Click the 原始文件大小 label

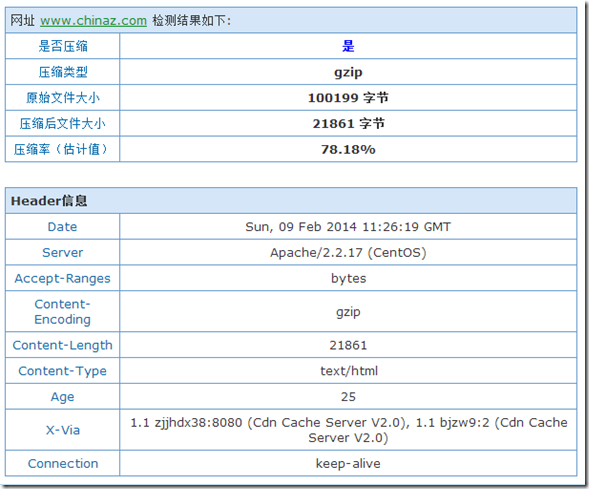tap(63, 98)
